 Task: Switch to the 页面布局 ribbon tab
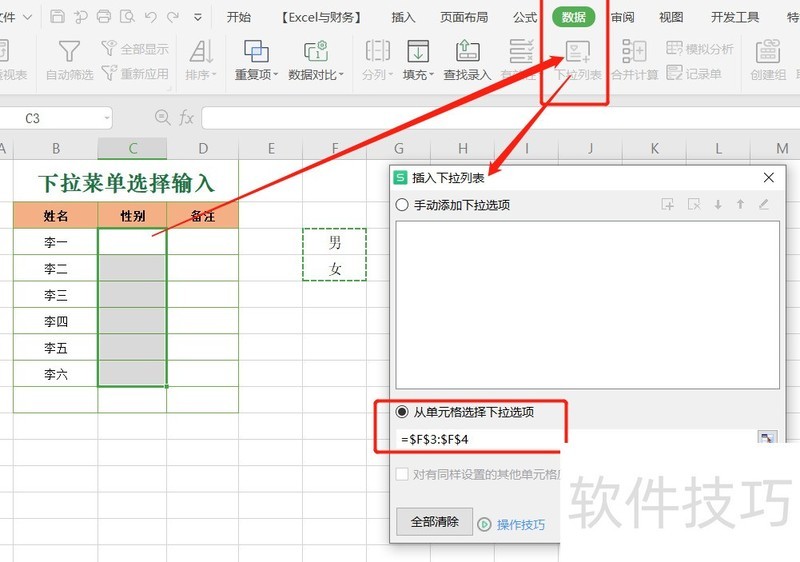point(465,17)
